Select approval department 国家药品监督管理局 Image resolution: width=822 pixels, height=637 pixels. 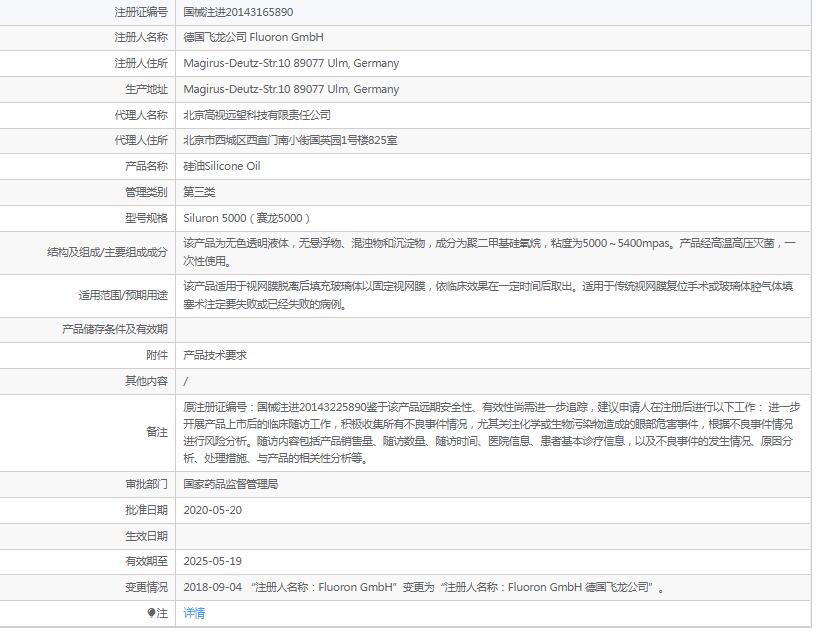[231, 484]
